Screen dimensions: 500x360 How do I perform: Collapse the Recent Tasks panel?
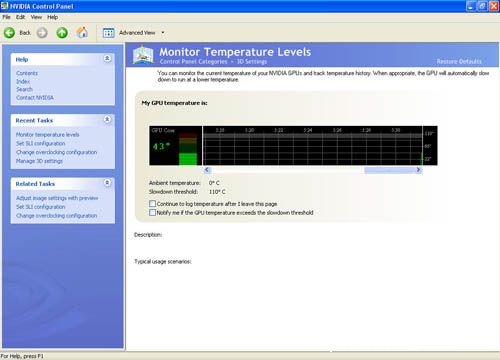[x=107, y=119]
